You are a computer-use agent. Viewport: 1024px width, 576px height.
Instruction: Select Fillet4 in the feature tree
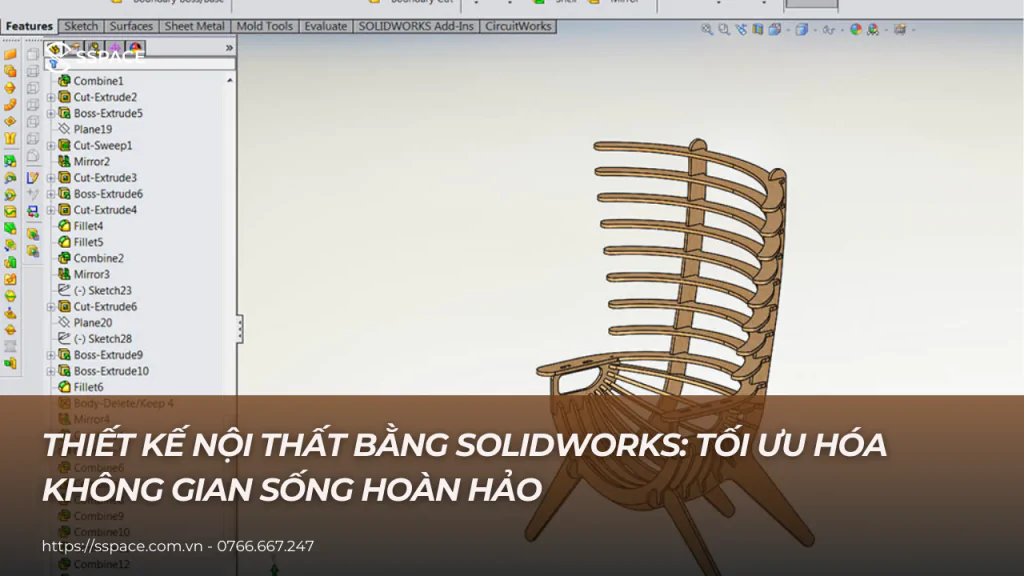[88, 226]
